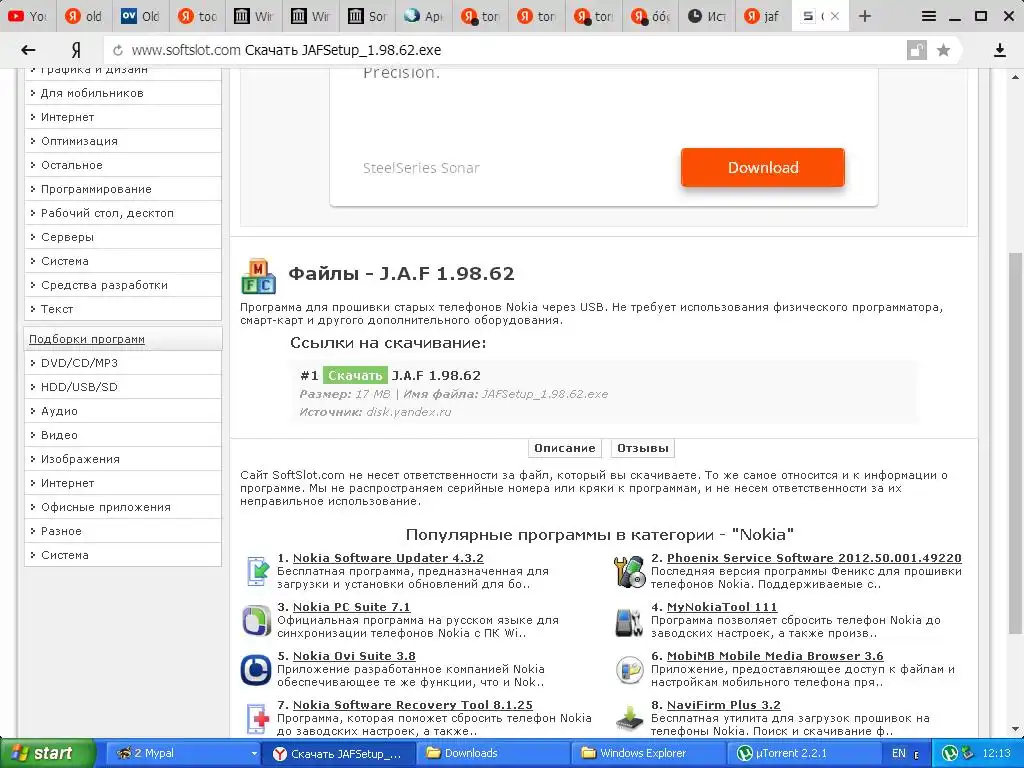Switch to the Yandex 'too' tab
This screenshot has height=768, width=1024.
197,16
